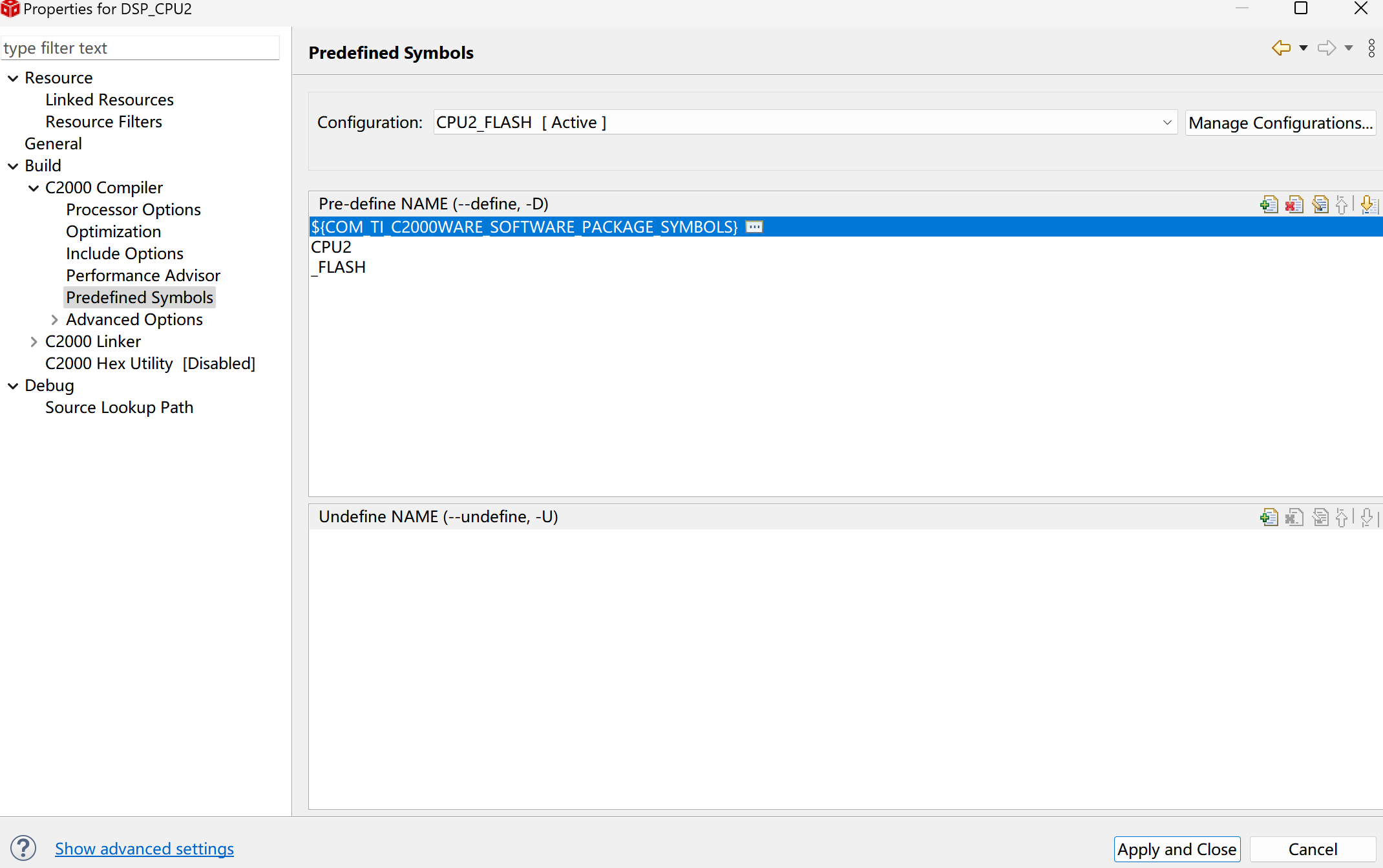
Task: Open the three-dot view menu
Action: [x=1371, y=48]
